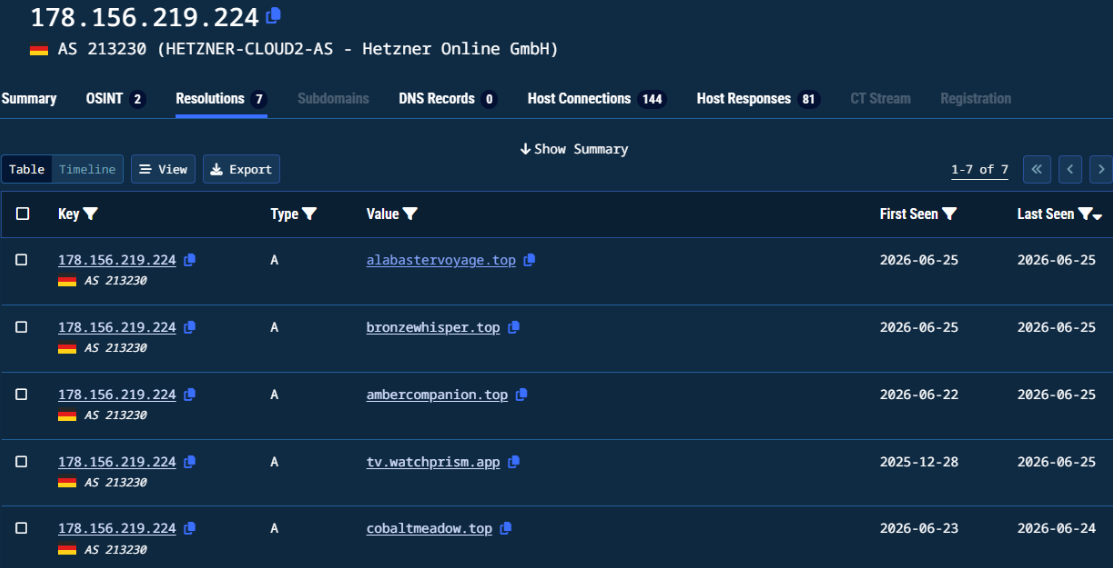1113x568 pixels.
Task: Toggle Last Seen sort direction arrow
Action: tap(1098, 216)
